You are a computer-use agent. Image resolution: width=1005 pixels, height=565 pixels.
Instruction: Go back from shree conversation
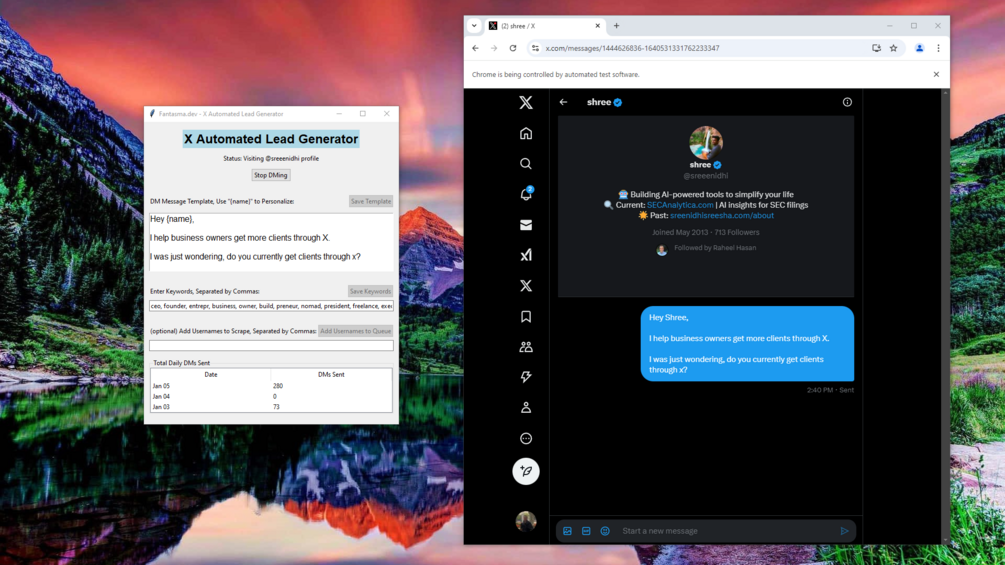563,102
